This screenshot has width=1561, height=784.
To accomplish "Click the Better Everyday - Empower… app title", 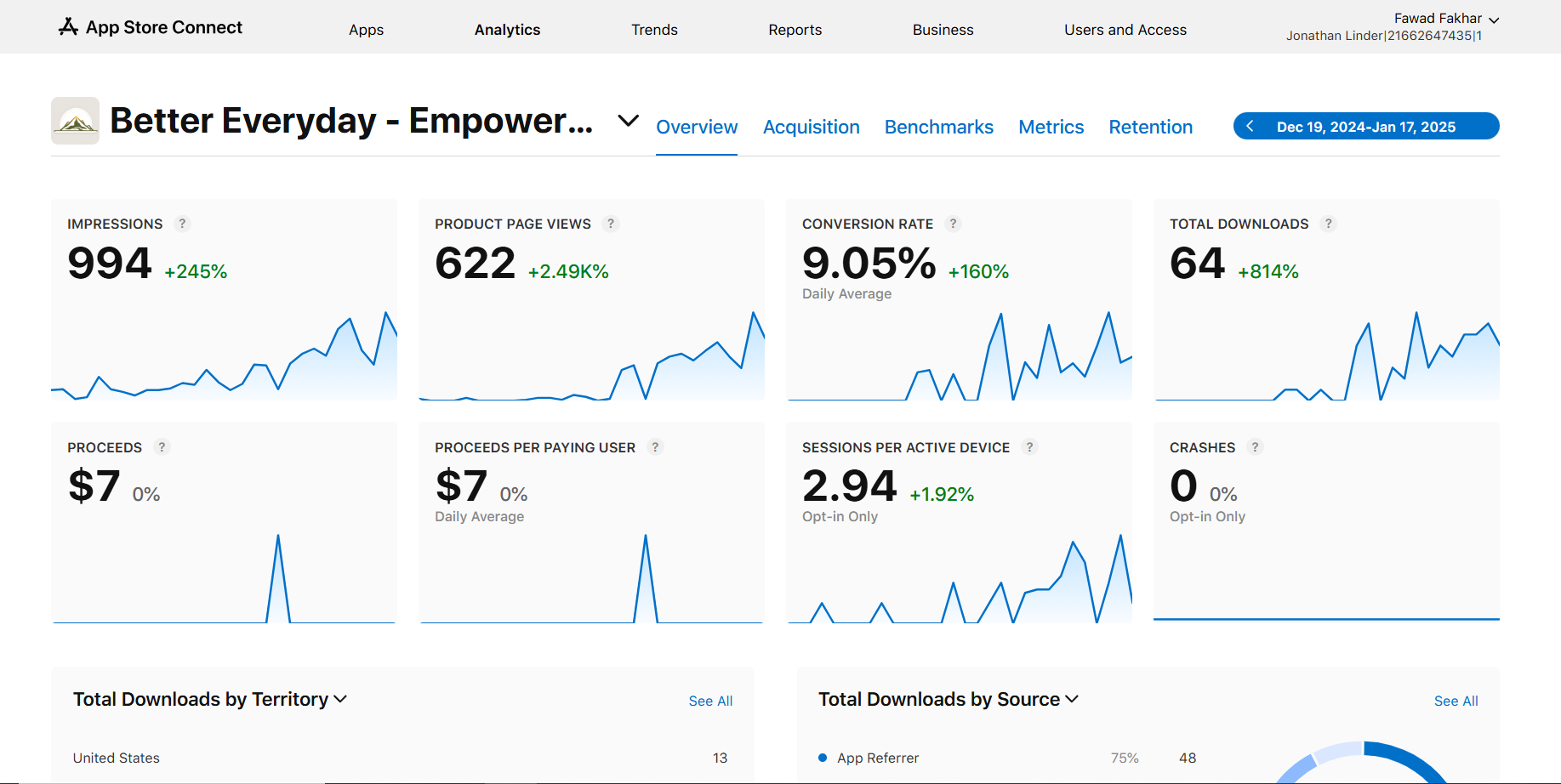I will pyautogui.click(x=351, y=121).
